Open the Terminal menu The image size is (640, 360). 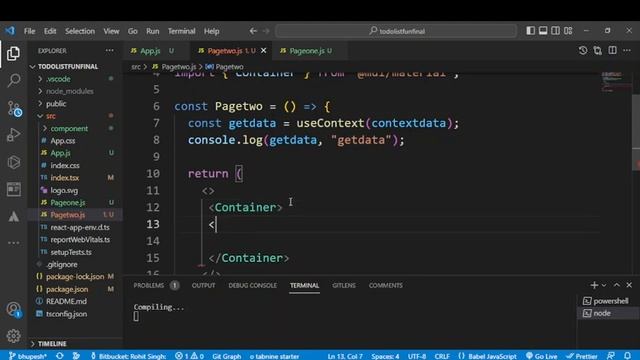pyautogui.click(x=182, y=31)
